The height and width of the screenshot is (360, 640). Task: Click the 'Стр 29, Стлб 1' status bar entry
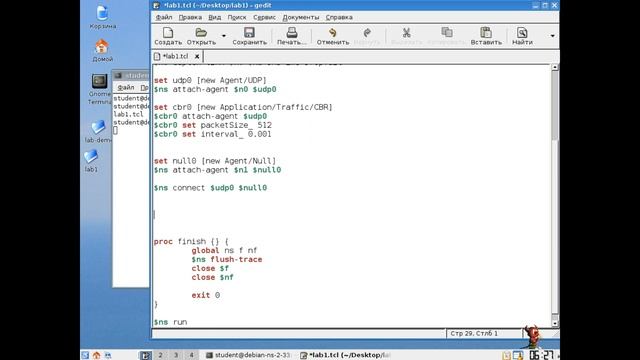pos(474,333)
